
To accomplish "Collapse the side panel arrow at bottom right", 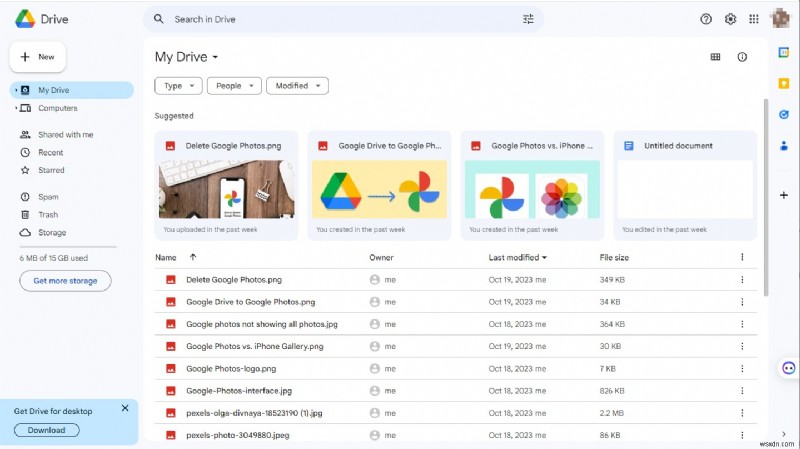I will tap(784, 434).
